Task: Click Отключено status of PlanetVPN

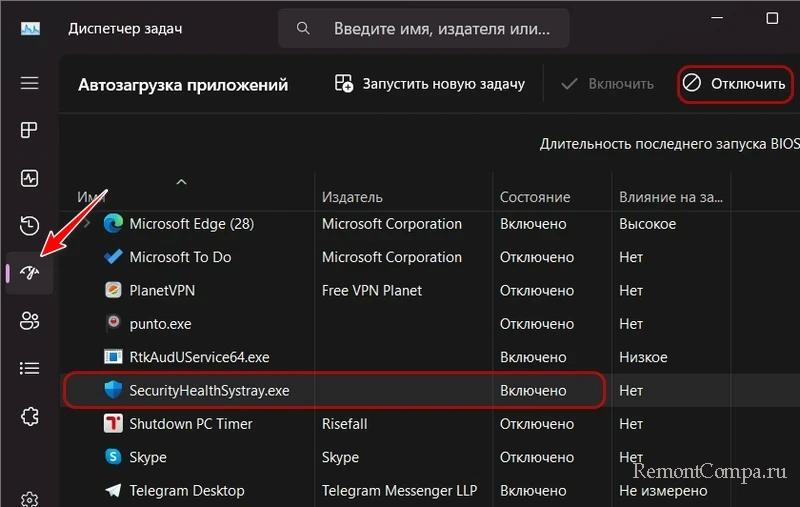Action: pos(537,290)
